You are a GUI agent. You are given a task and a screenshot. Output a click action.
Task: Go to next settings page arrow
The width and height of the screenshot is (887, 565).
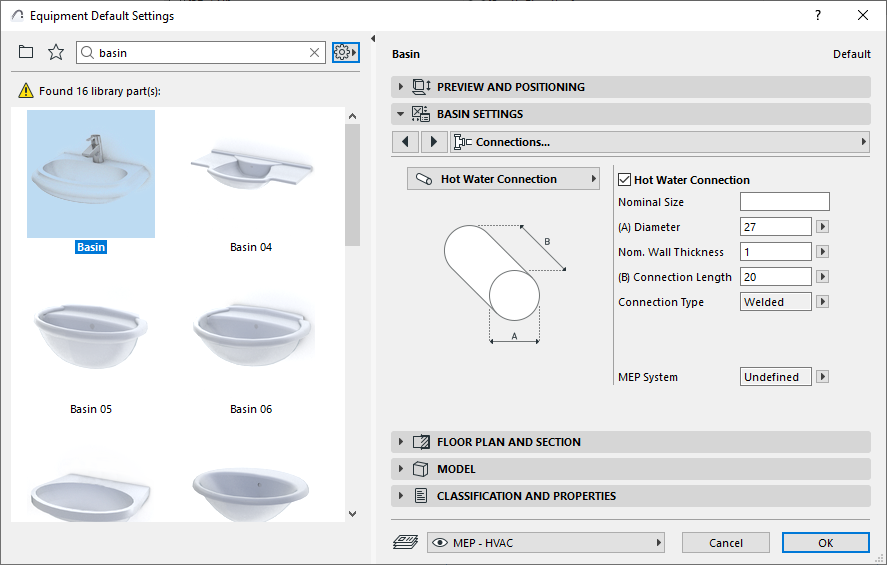pos(433,142)
